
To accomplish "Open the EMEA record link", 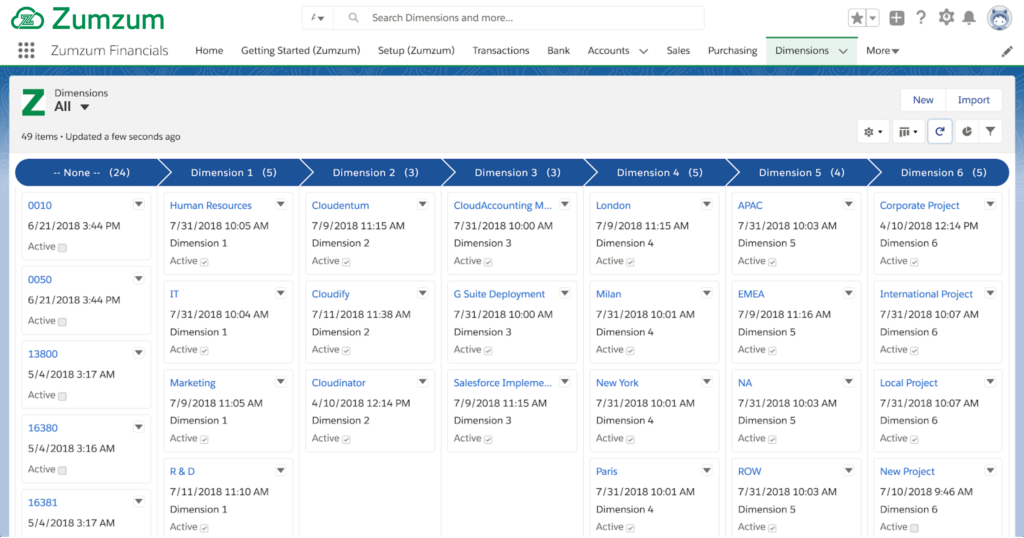I will pyautogui.click(x=751, y=294).
